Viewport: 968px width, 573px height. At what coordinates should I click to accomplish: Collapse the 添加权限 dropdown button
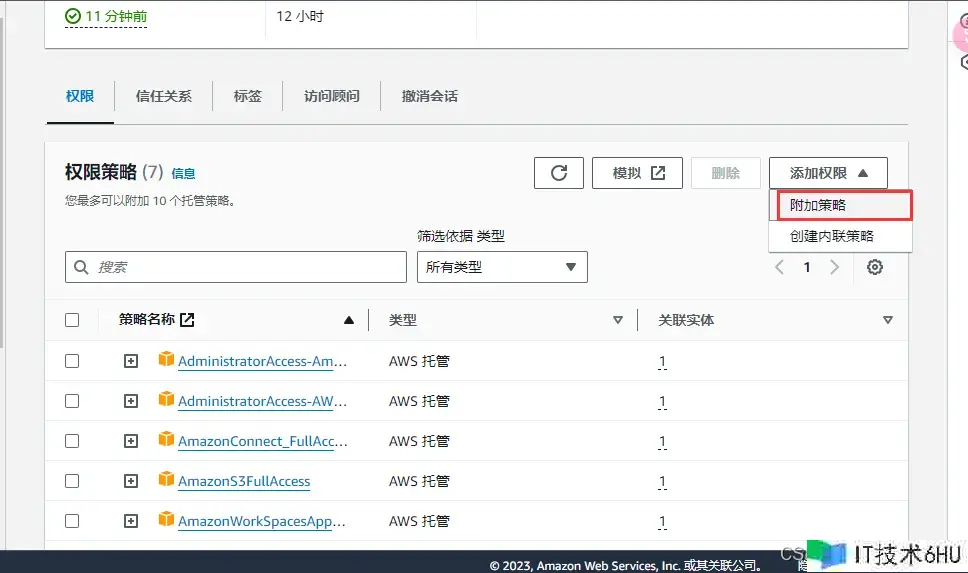[828, 173]
